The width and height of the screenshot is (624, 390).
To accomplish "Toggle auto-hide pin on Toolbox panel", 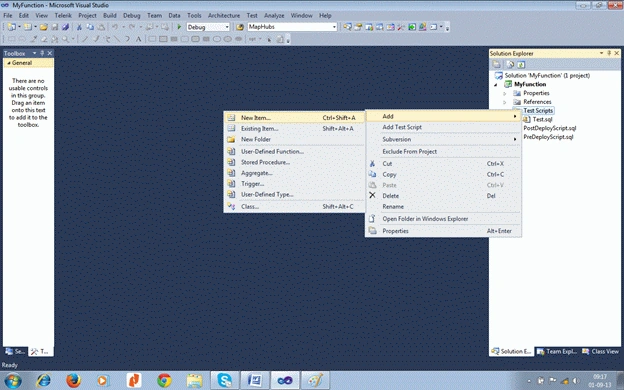I will (42, 53).
